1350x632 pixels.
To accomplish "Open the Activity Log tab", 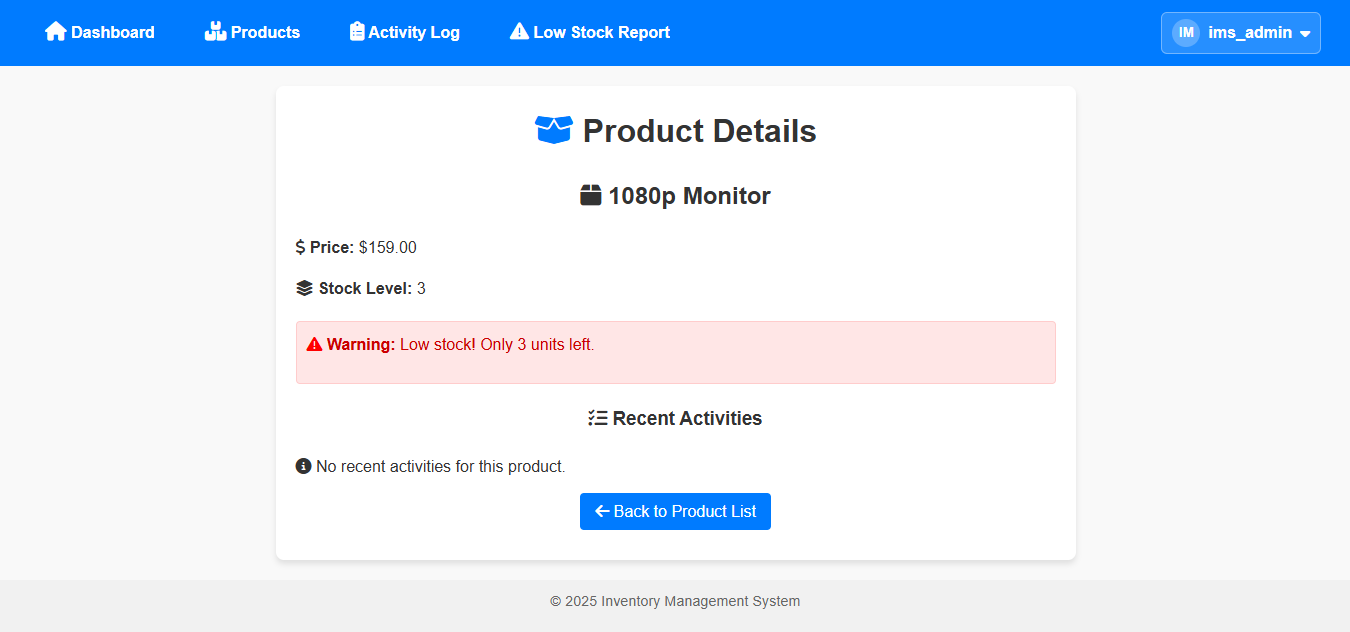I will 414,32.
